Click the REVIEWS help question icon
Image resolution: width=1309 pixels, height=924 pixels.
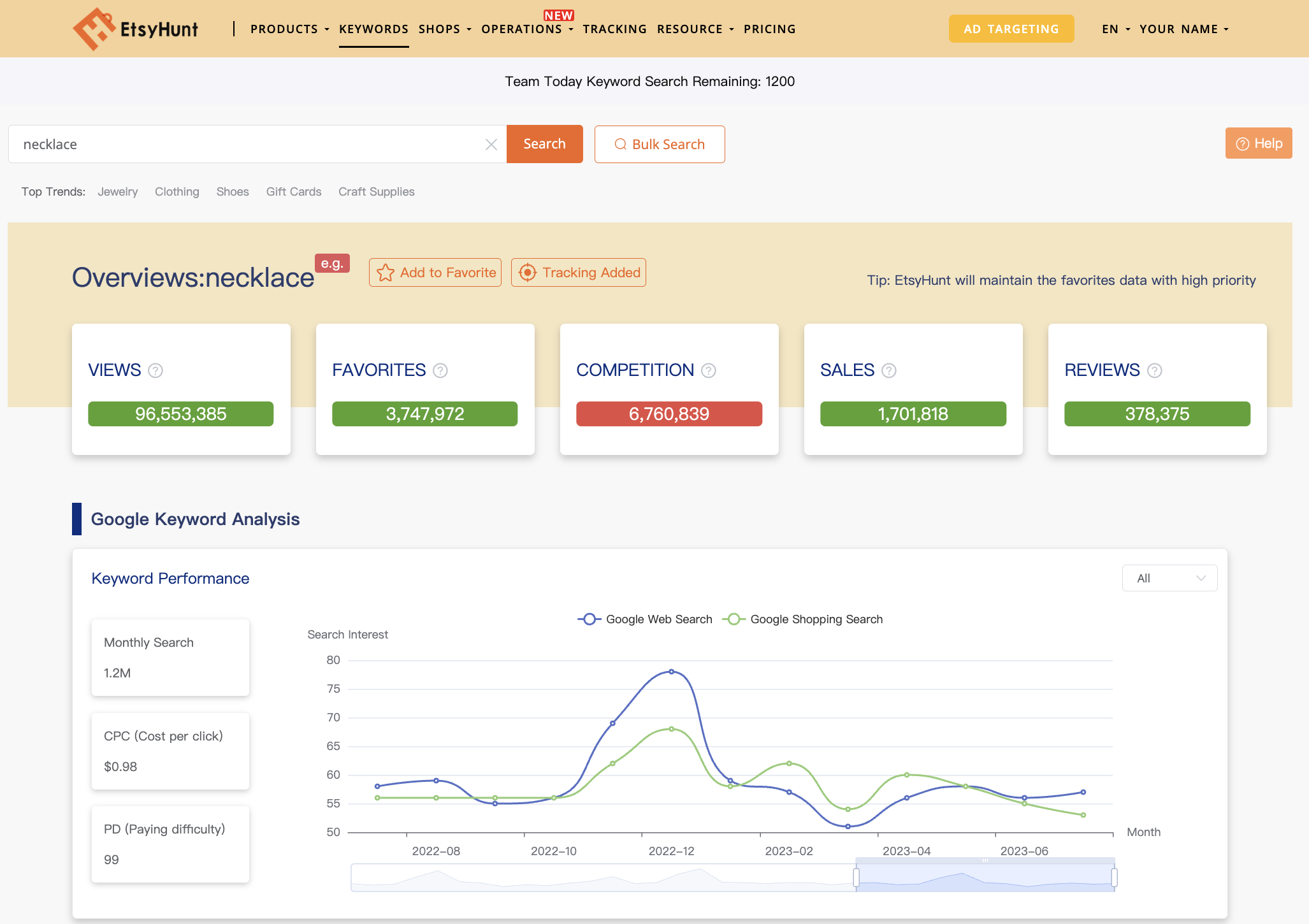1155,370
